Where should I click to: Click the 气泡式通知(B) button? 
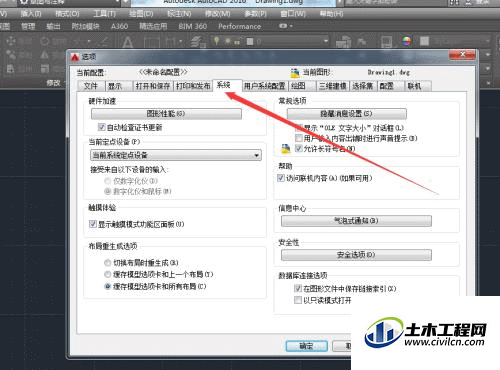click(x=356, y=221)
